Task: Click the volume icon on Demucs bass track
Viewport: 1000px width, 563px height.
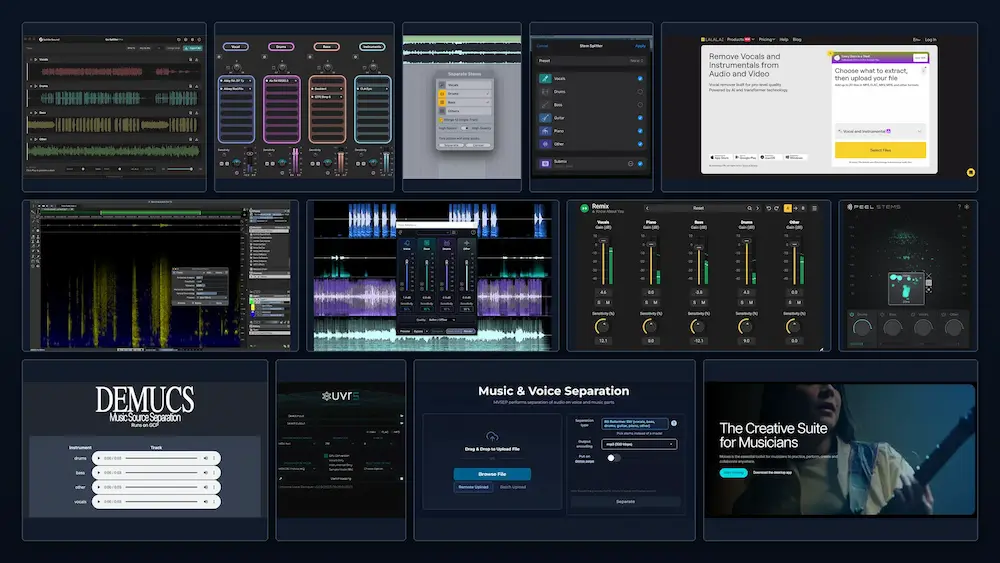Action: [x=205, y=472]
